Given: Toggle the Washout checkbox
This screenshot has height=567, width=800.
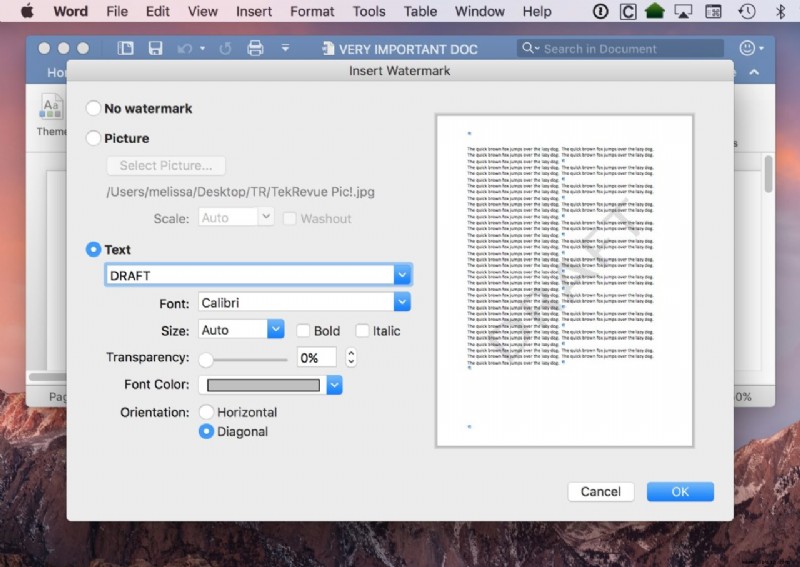Looking at the screenshot, I should point(289,218).
